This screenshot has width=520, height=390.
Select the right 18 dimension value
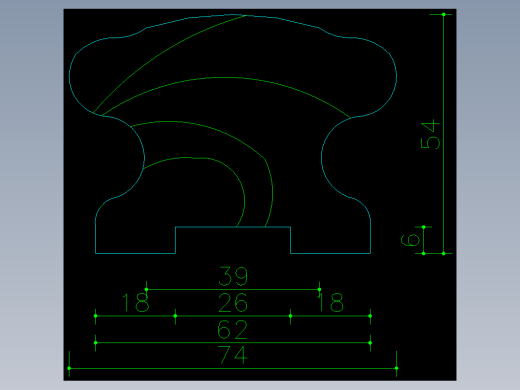click(x=330, y=303)
